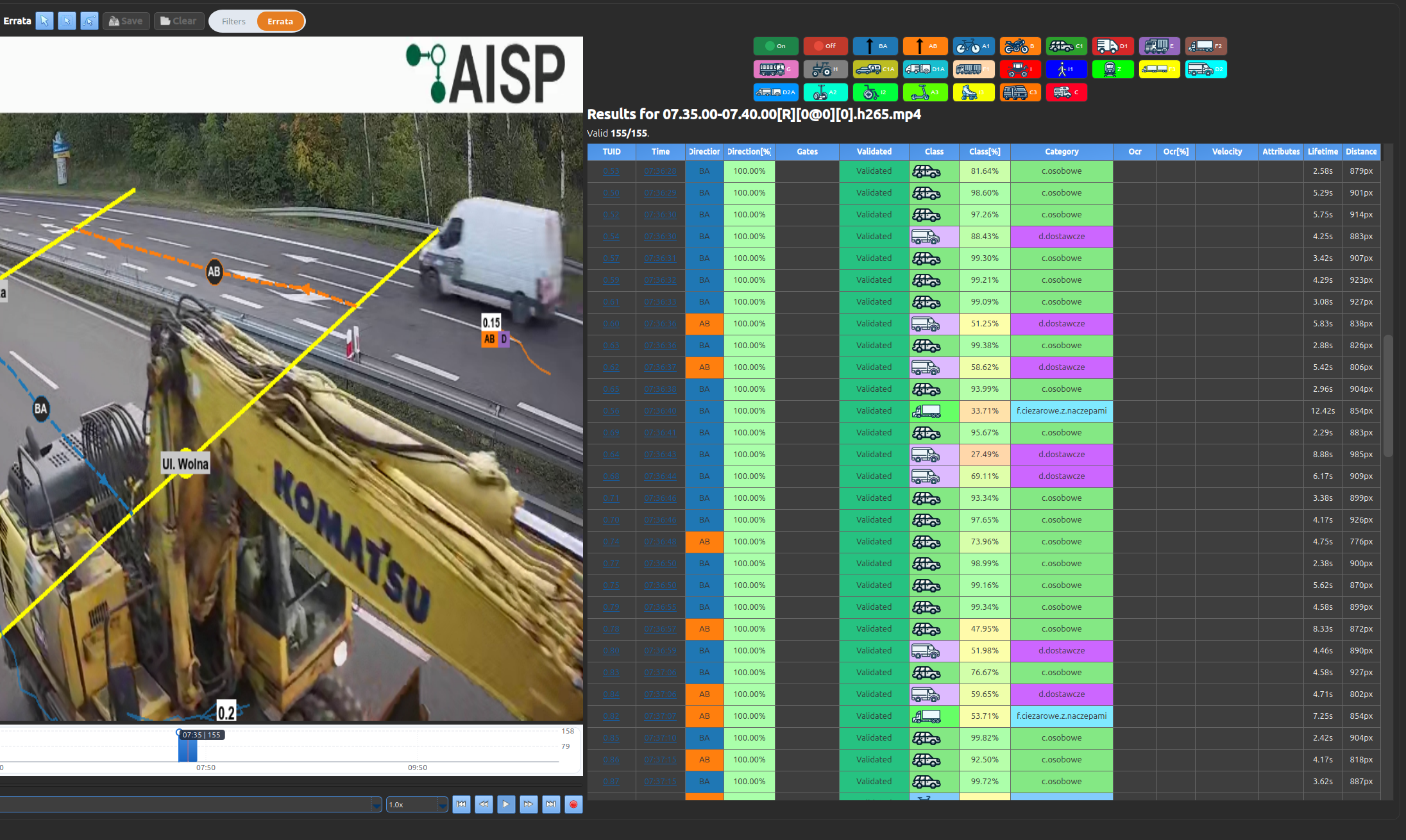Choose the F1 truck with trailer class
This screenshot has height=840, width=1406.
tap(974, 69)
